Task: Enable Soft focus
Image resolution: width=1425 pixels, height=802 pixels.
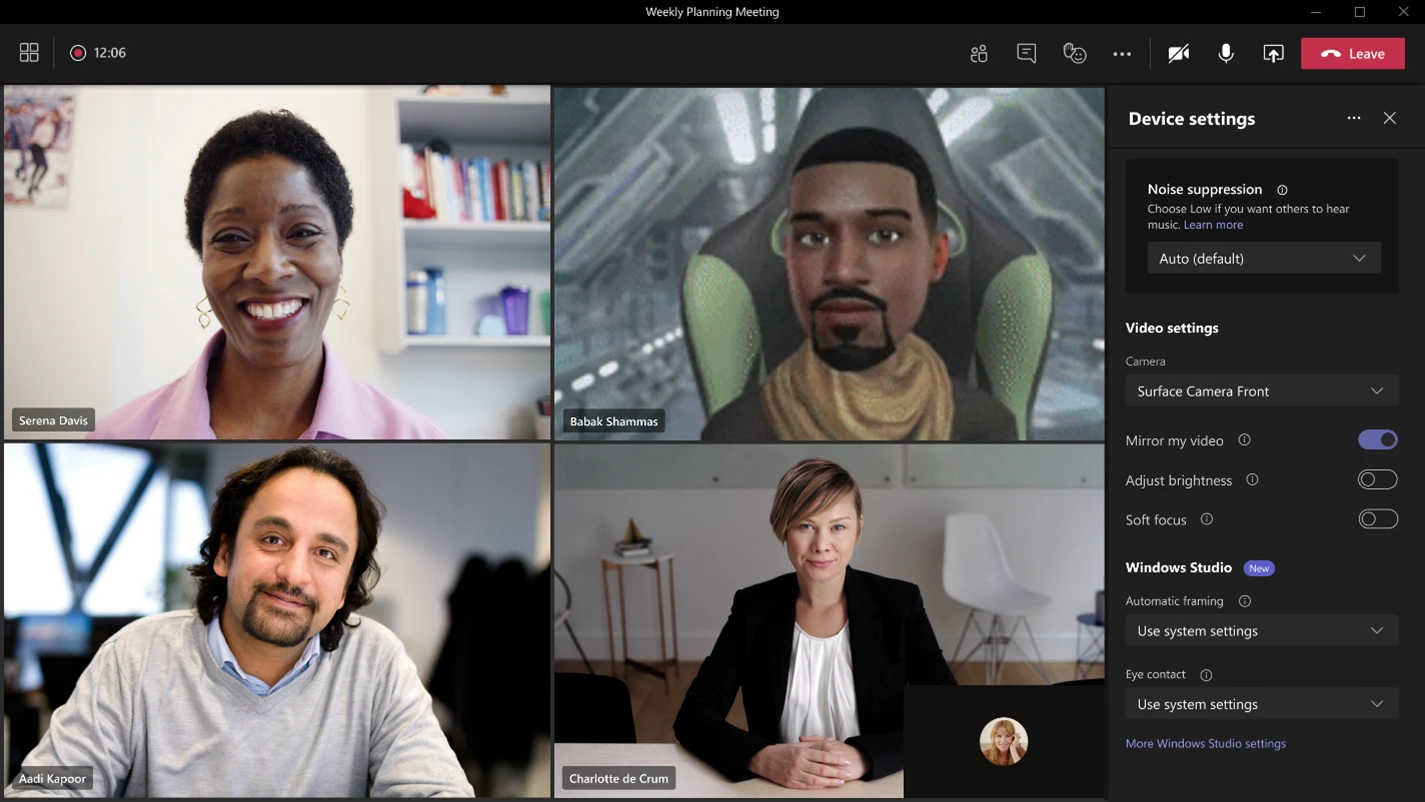Action: (1377, 518)
